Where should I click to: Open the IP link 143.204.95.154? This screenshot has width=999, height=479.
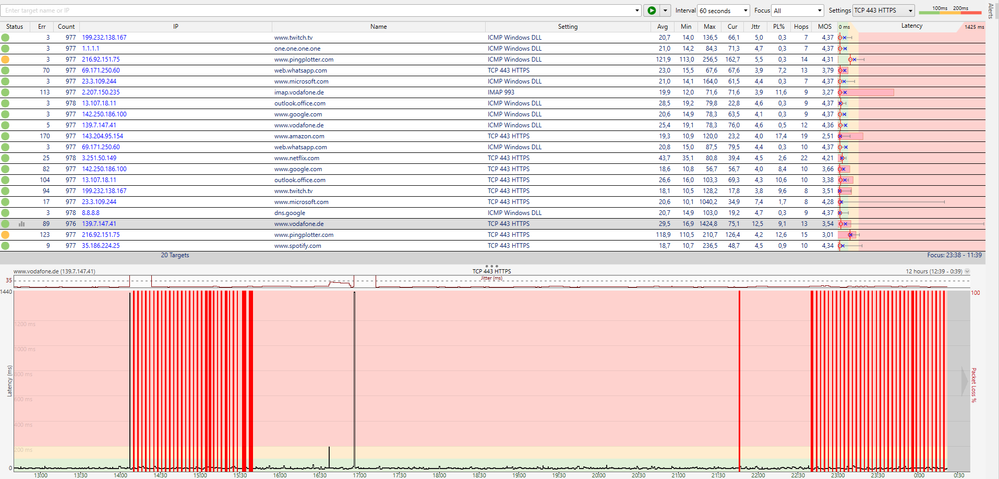point(103,136)
